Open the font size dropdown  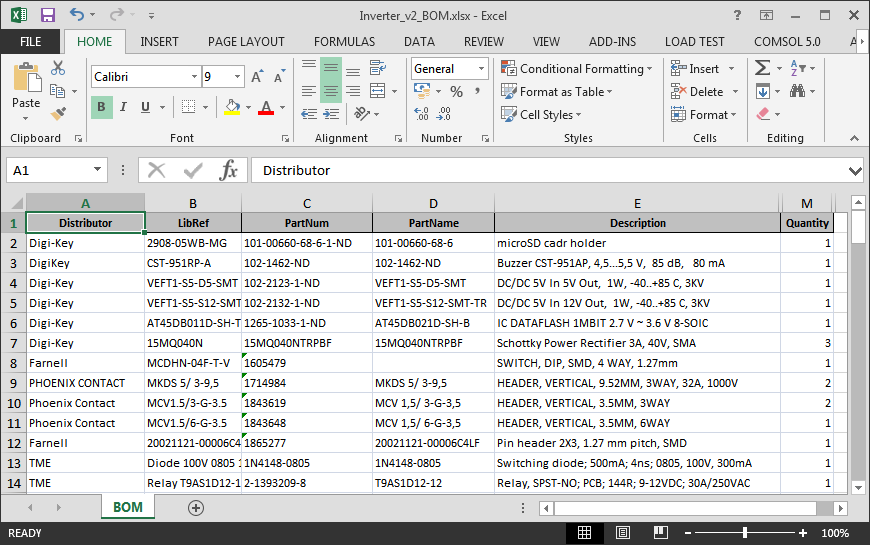click(x=237, y=77)
